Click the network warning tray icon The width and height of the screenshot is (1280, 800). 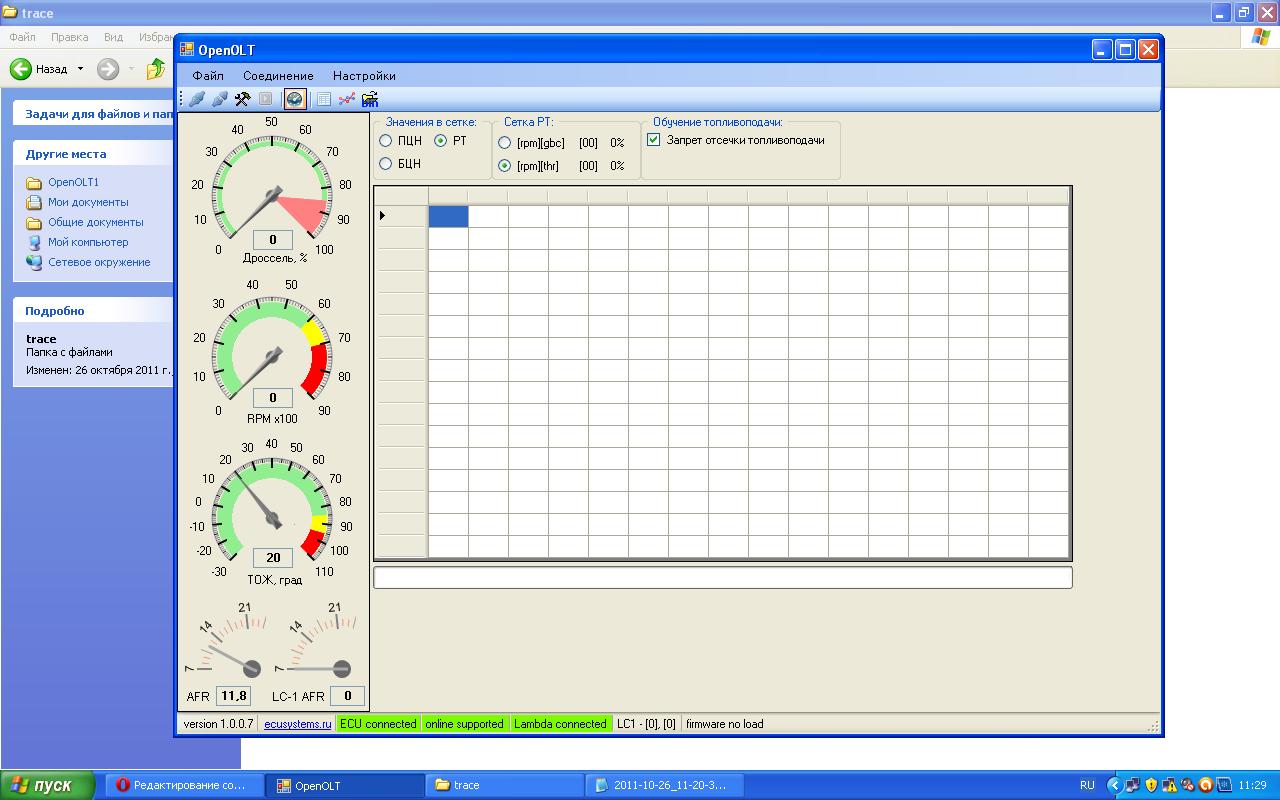[x=1170, y=785]
